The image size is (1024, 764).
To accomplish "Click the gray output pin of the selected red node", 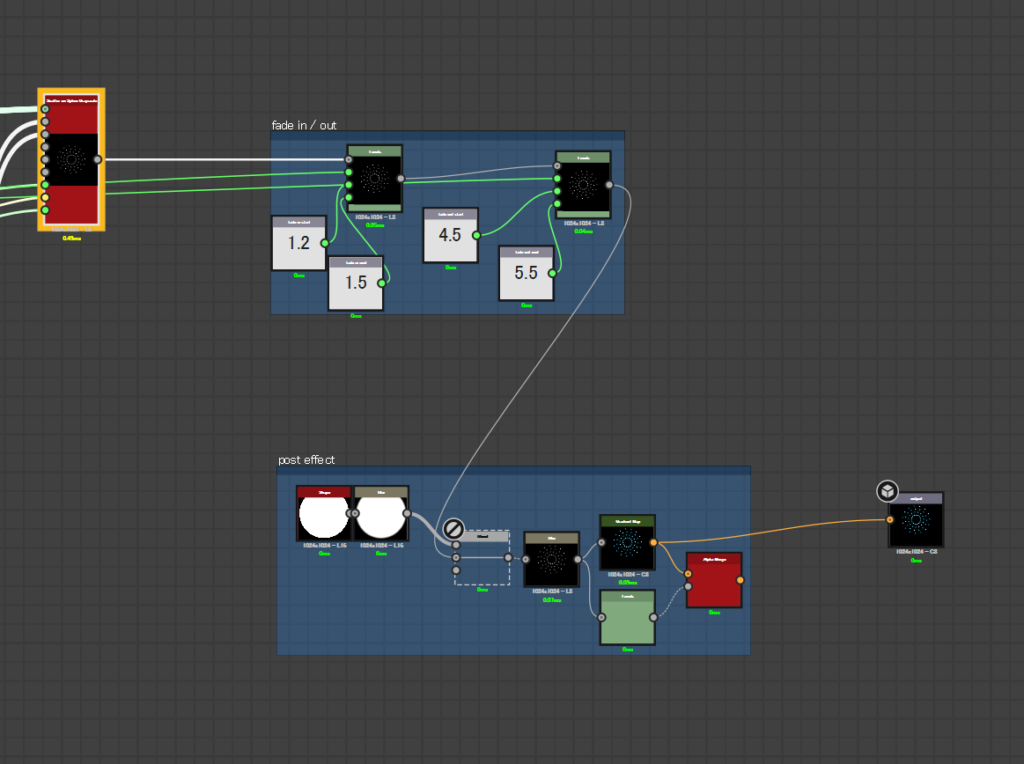I will click(97, 159).
